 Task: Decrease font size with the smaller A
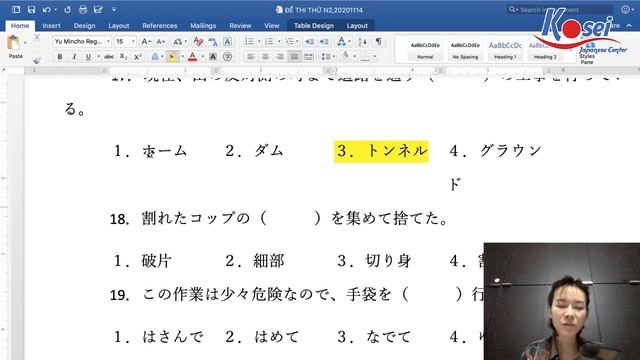[161, 42]
